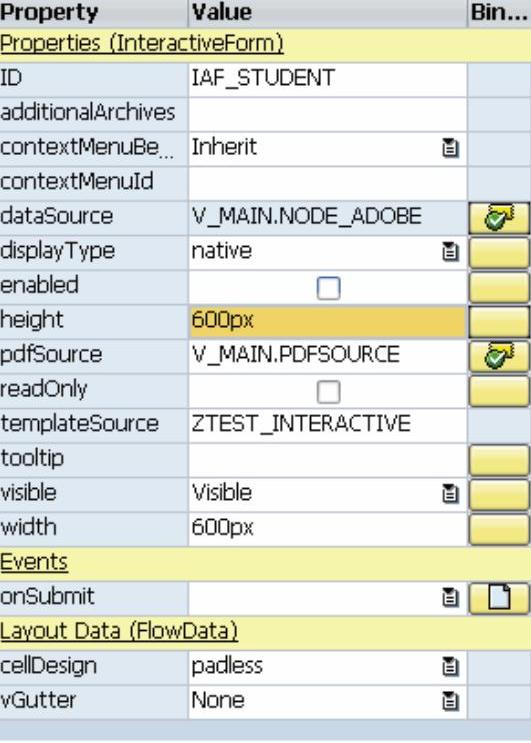Select Layout Data (FlowData) section header

[119, 632]
